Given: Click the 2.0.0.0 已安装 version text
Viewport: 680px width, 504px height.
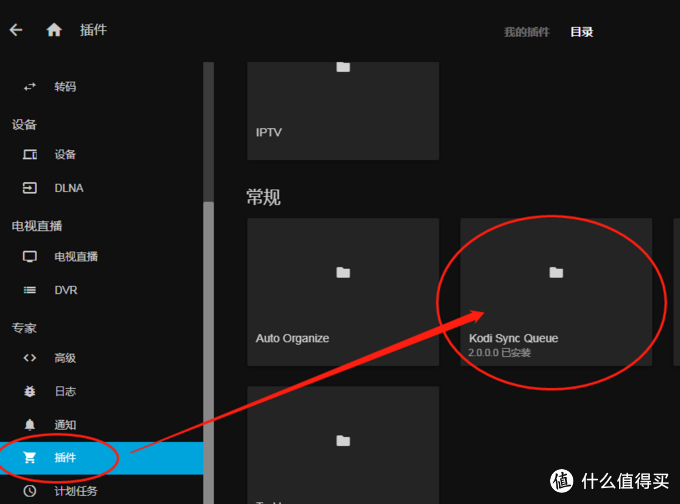Looking at the screenshot, I should 500,353.
